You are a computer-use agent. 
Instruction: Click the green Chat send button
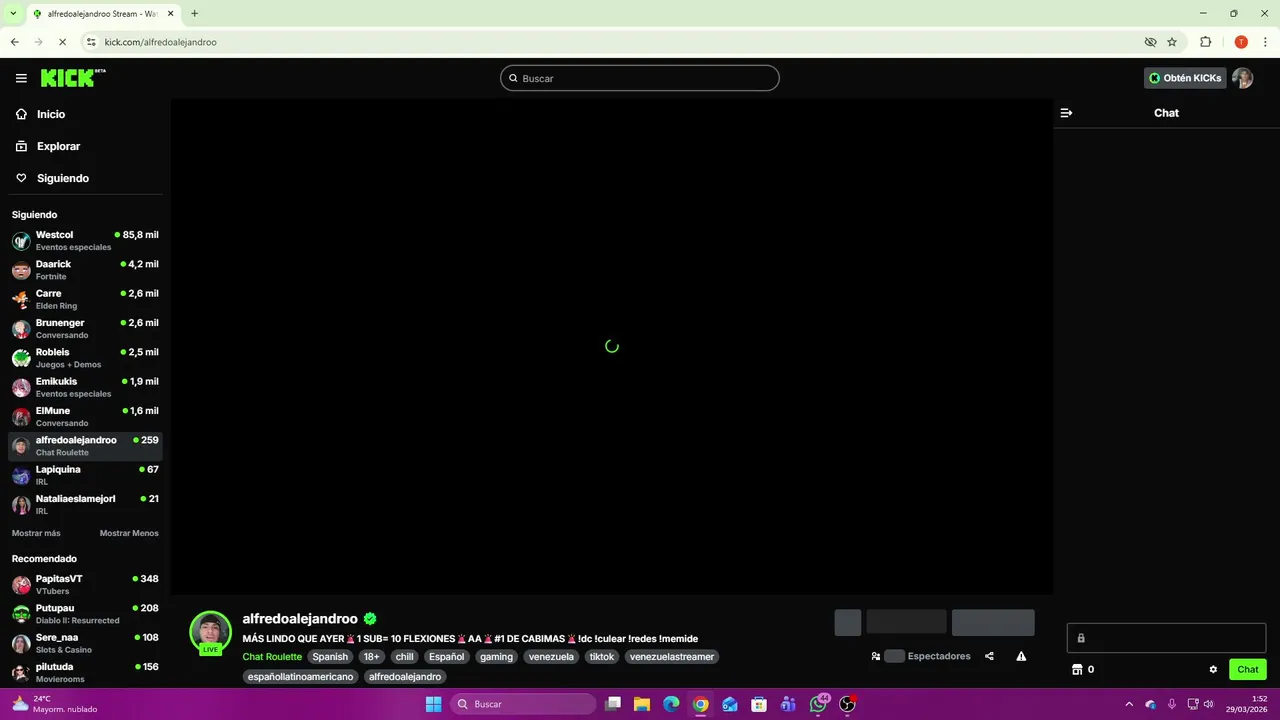coord(1248,670)
